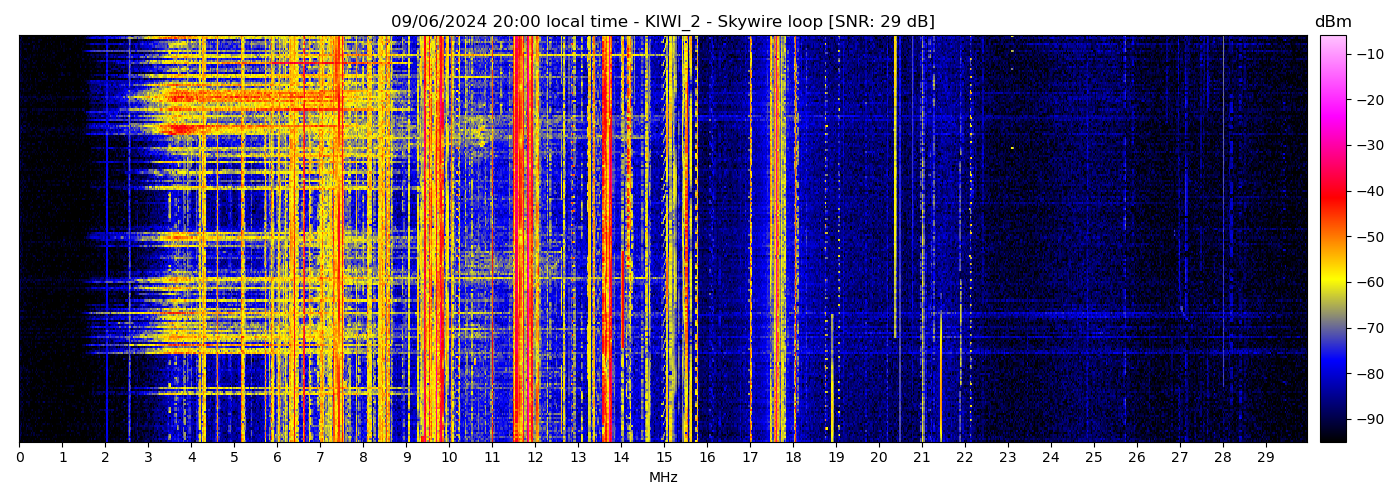Click the 5 MHz tick label

[x=234, y=458]
